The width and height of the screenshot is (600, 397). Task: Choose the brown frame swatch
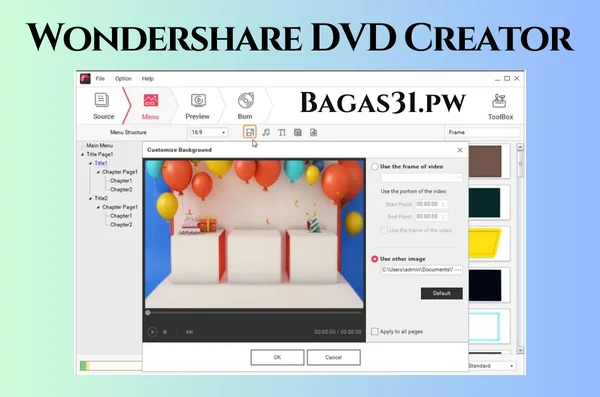click(485, 161)
